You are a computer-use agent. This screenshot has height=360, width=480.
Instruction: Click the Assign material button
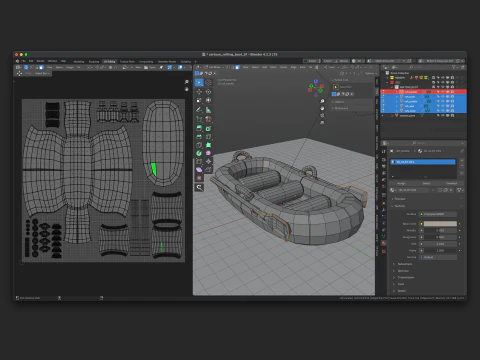click(x=401, y=183)
